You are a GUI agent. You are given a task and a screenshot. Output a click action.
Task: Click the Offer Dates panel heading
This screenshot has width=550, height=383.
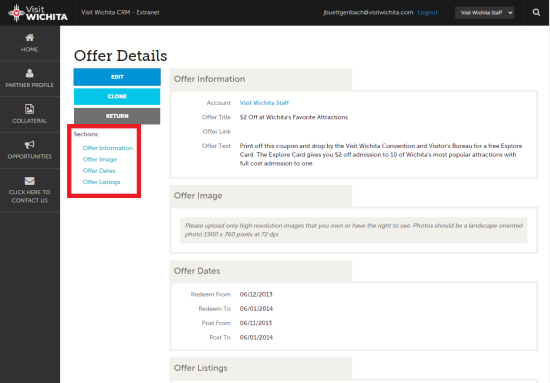[x=197, y=271]
